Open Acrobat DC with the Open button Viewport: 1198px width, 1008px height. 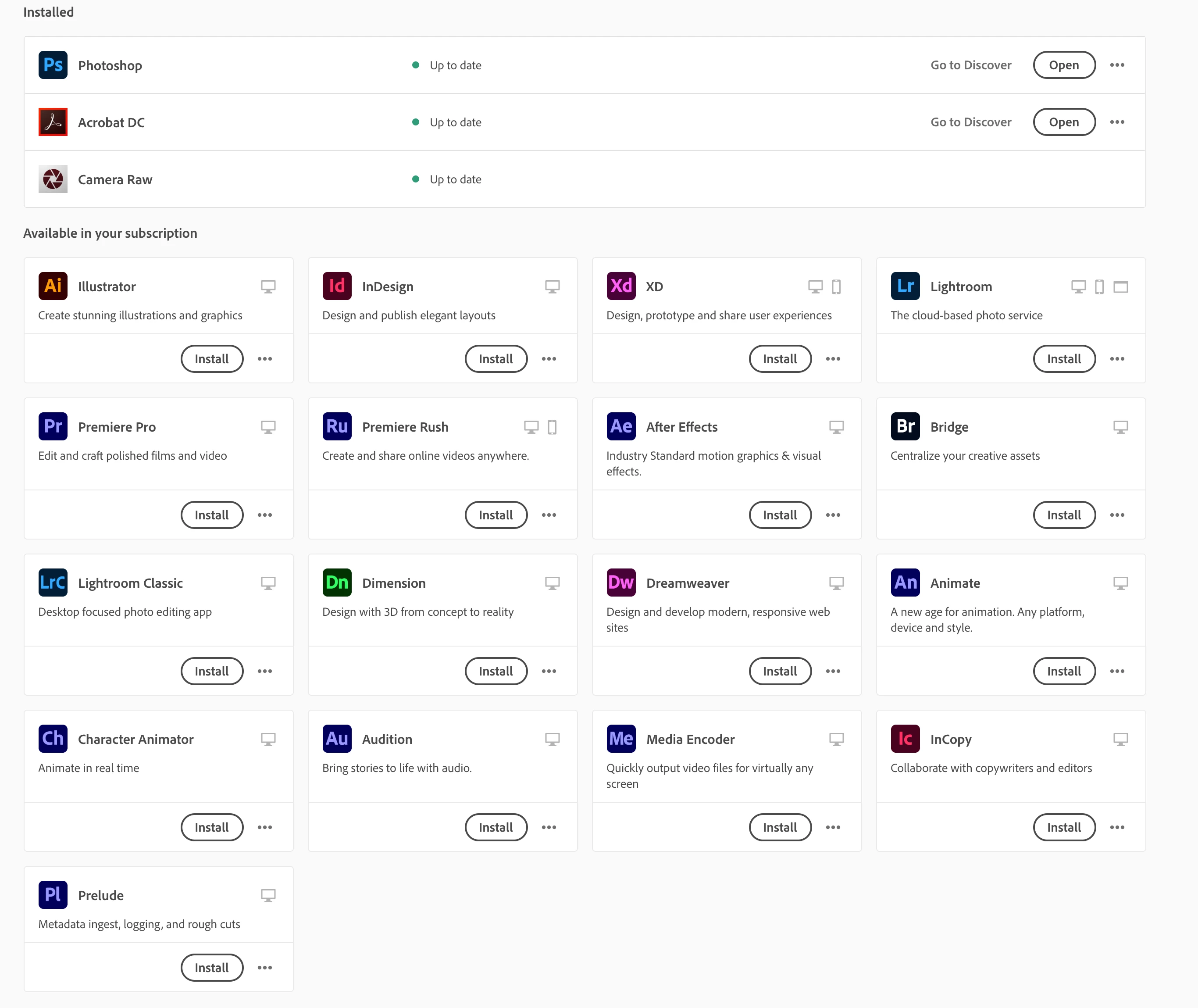pyautogui.click(x=1064, y=122)
